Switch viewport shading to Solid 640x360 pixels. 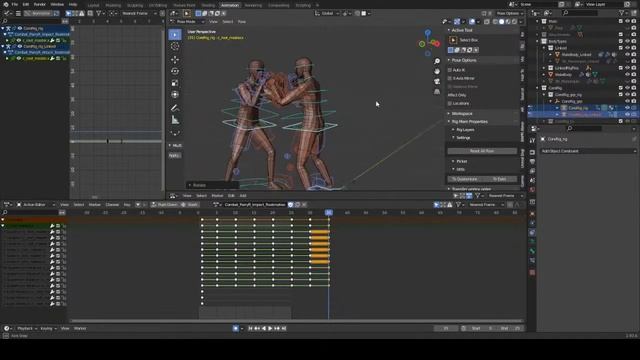pos(502,22)
